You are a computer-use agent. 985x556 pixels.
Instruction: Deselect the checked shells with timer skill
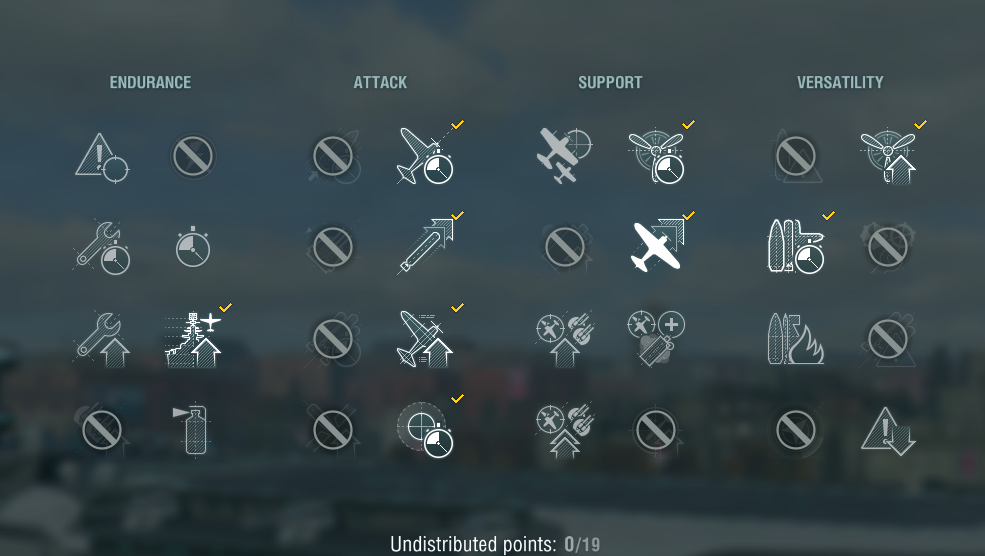[796, 246]
